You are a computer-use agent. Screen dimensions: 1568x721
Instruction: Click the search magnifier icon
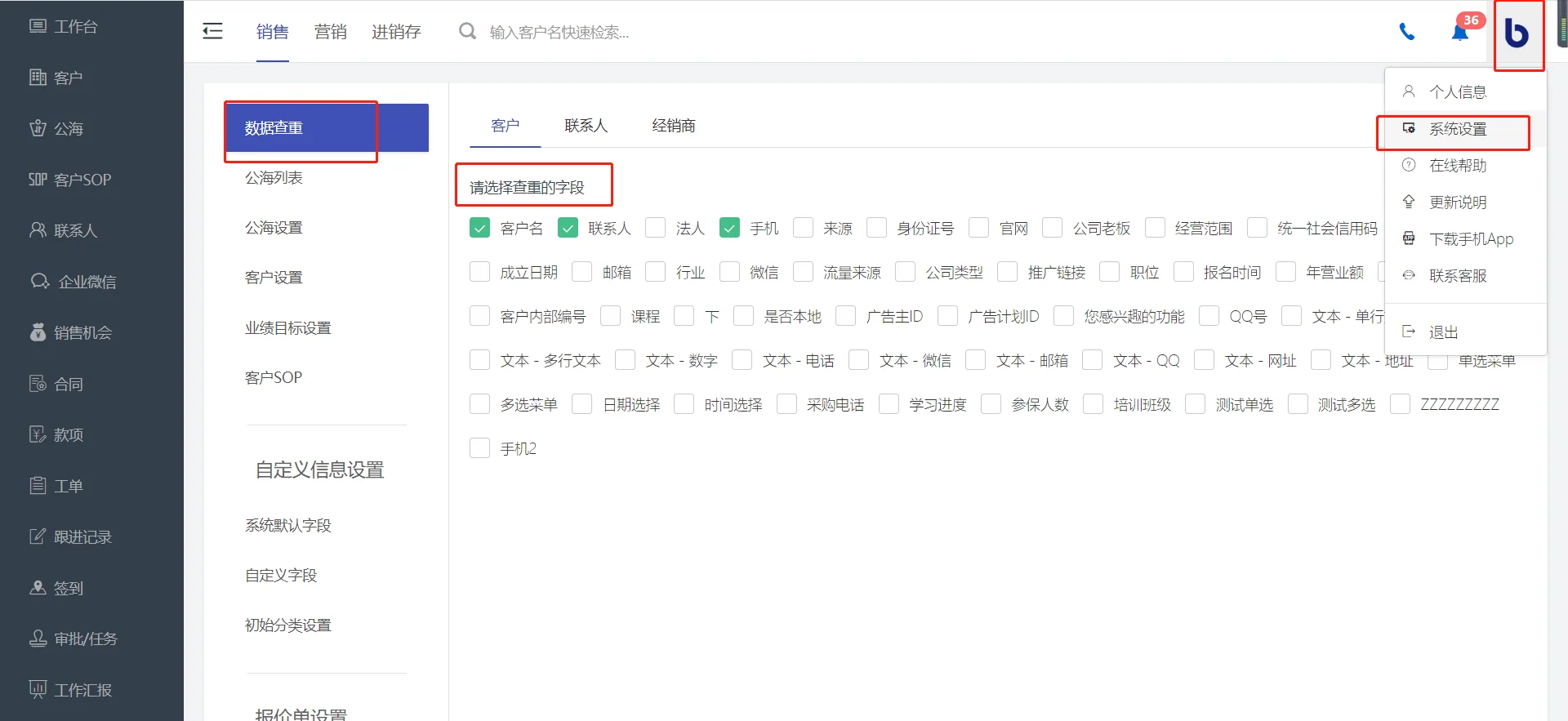point(467,32)
